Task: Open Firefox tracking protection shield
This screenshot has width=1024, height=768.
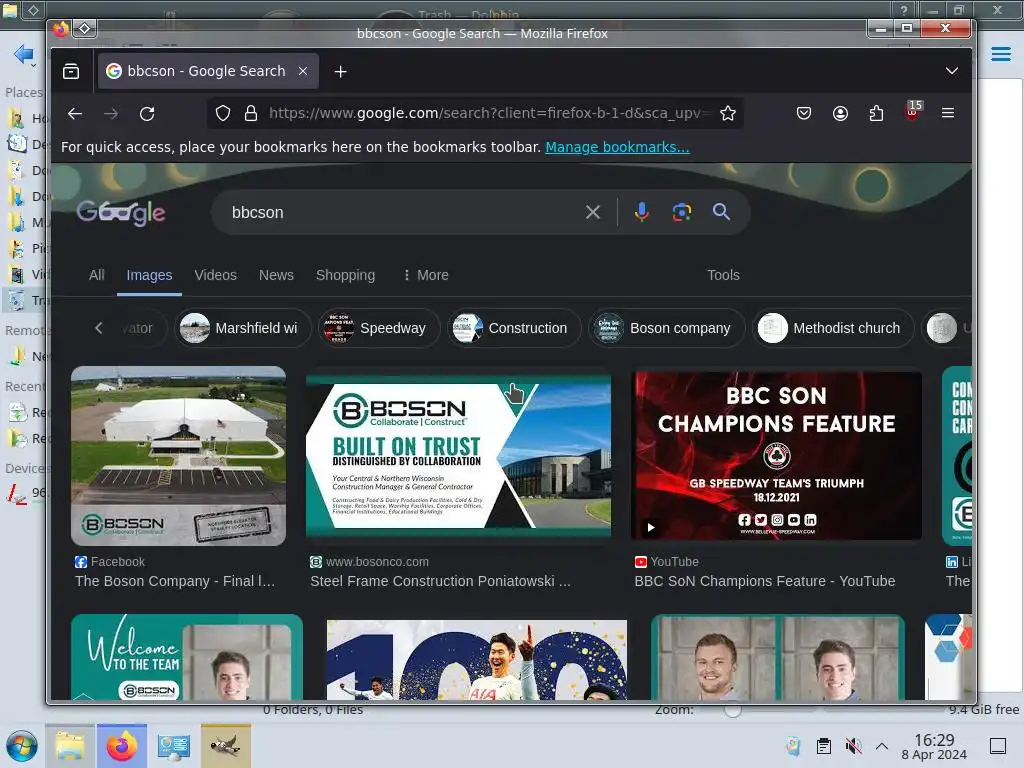Action: tap(223, 114)
